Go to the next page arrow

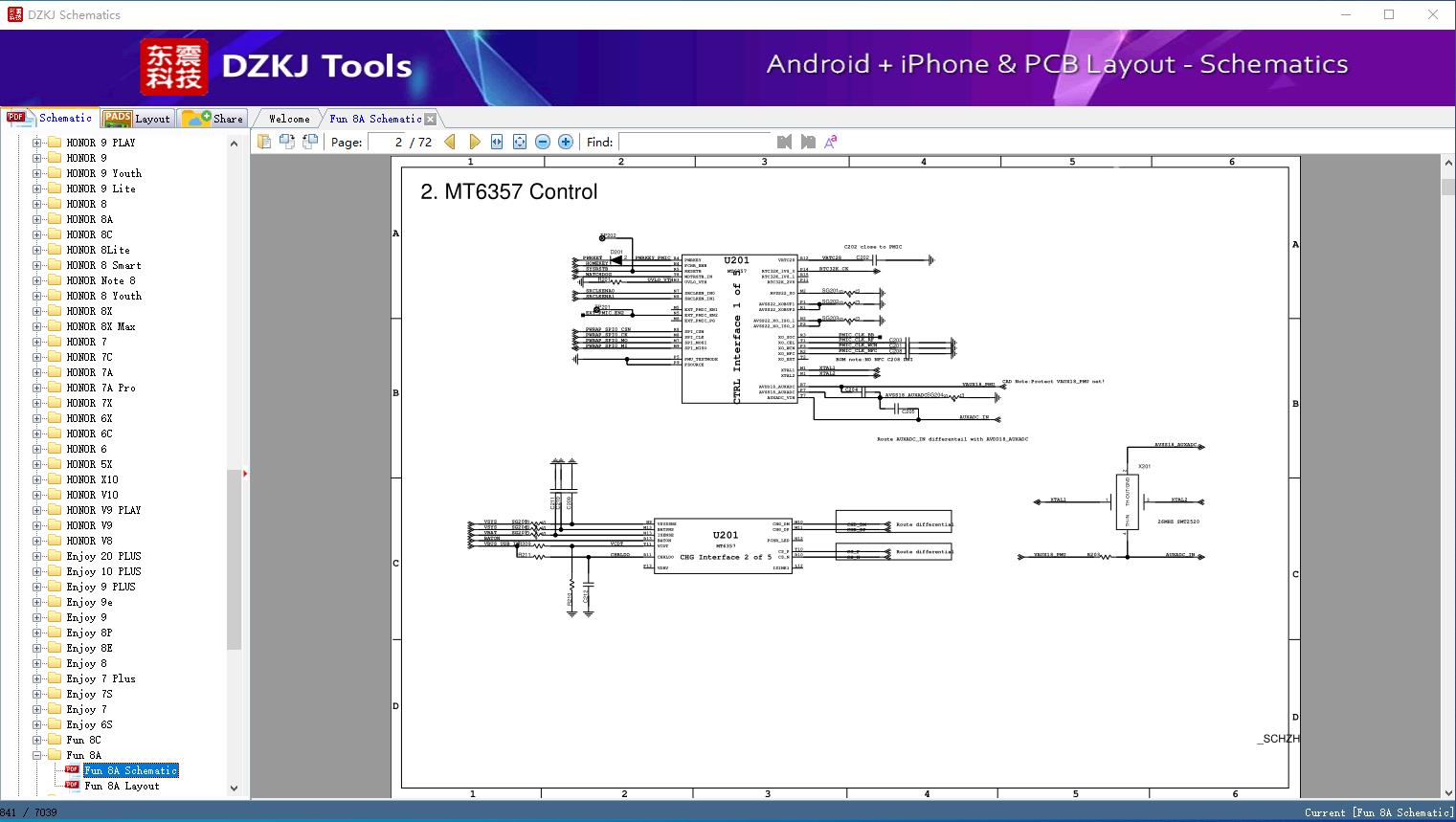(x=474, y=142)
